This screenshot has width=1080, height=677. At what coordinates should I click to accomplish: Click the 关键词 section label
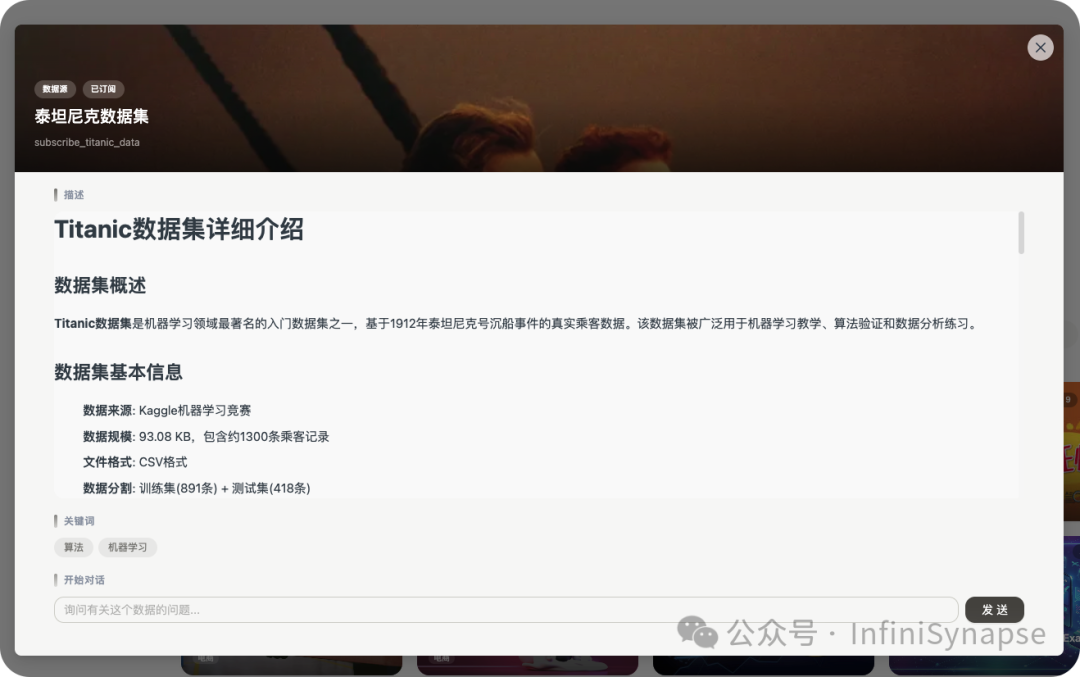click(x=79, y=521)
